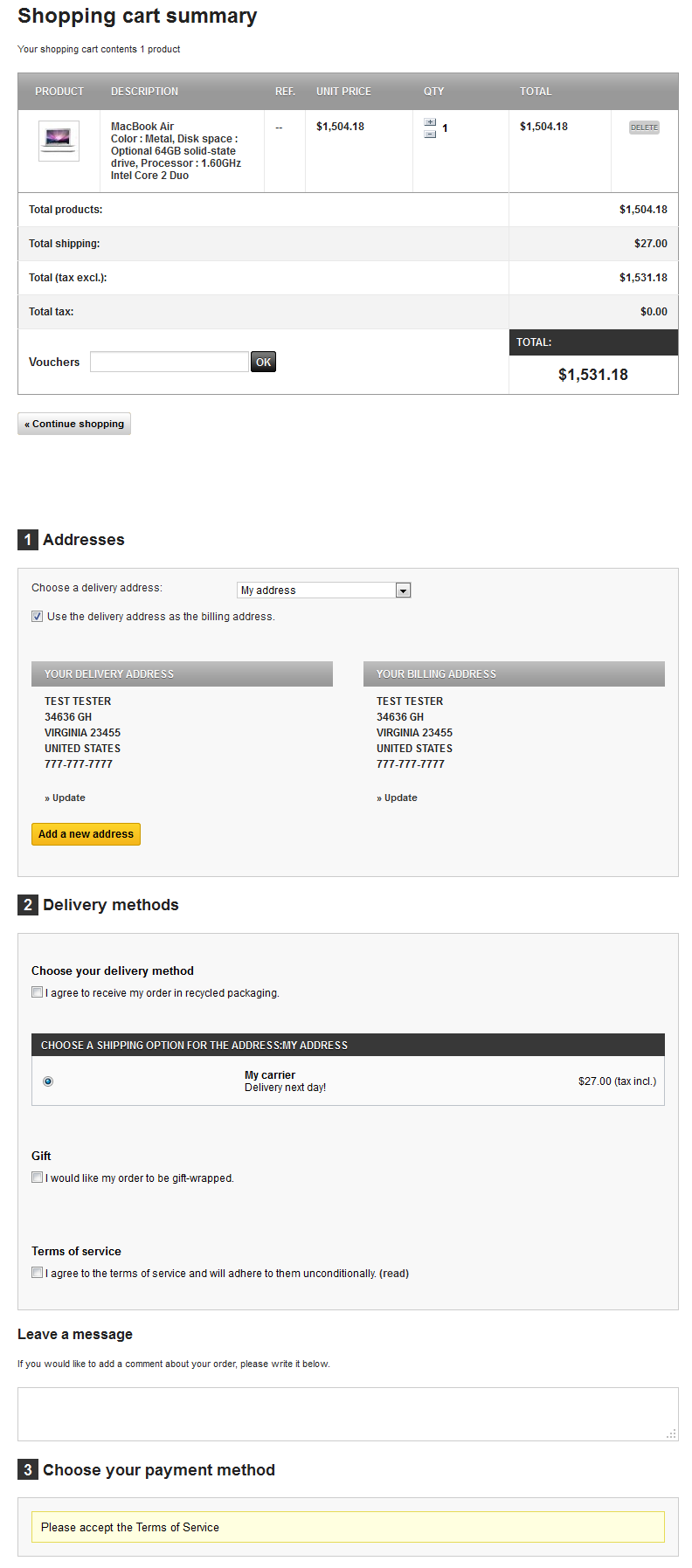The image size is (692, 1568).
Task: Select My carrier shipping radio button
Action: click(x=48, y=1081)
